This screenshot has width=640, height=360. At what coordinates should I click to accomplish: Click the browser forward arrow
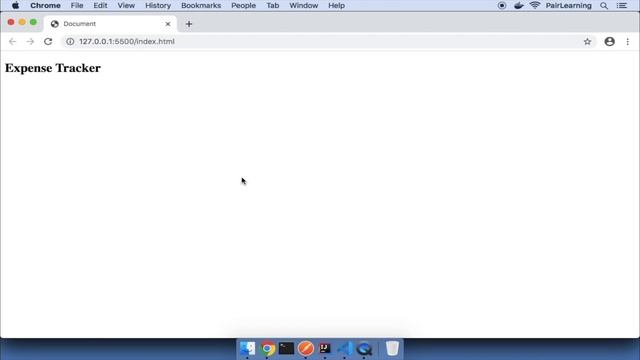(30, 42)
